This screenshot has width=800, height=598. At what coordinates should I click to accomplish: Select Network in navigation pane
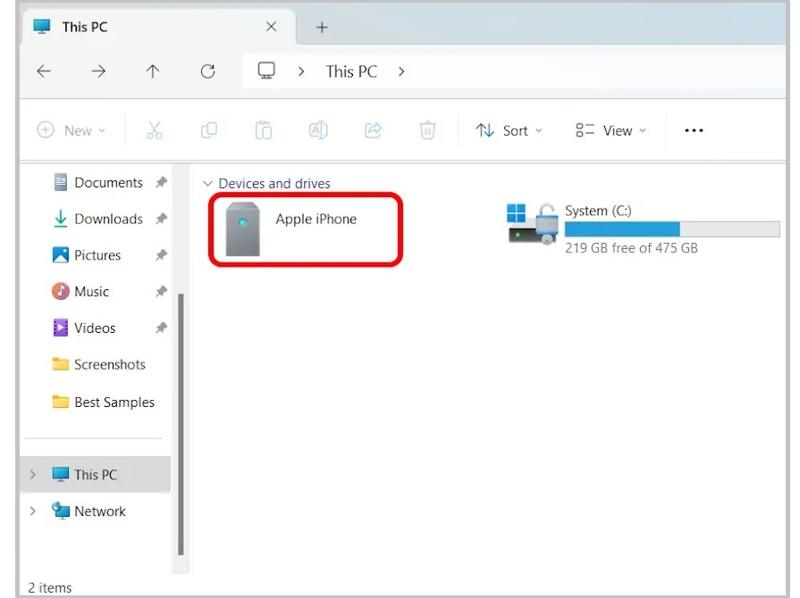click(x=89, y=511)
